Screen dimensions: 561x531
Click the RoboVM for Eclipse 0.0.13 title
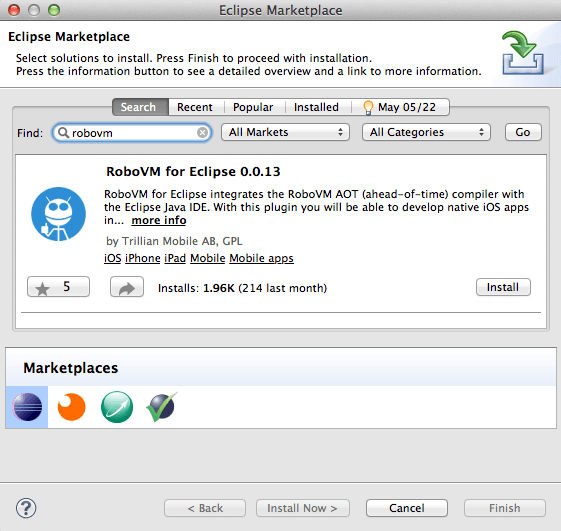point(193,171)
